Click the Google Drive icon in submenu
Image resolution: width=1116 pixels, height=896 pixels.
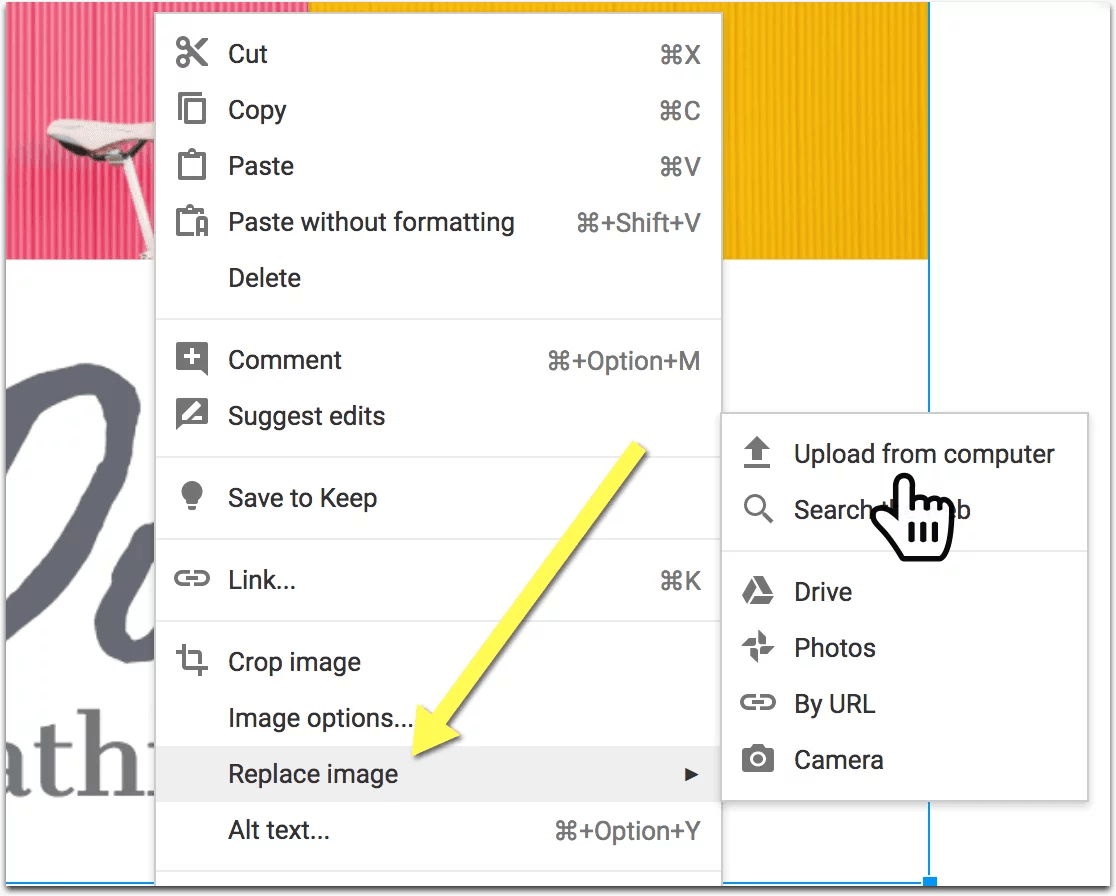(x=757, y=591)
